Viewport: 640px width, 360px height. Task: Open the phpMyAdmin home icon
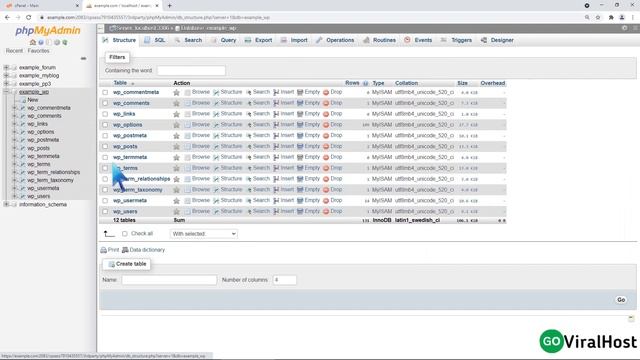[33, 42]
